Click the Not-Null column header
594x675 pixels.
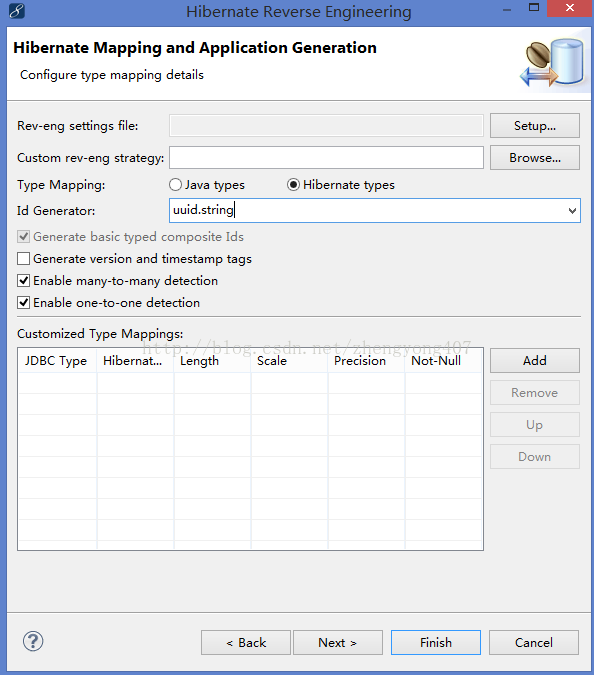443,361
